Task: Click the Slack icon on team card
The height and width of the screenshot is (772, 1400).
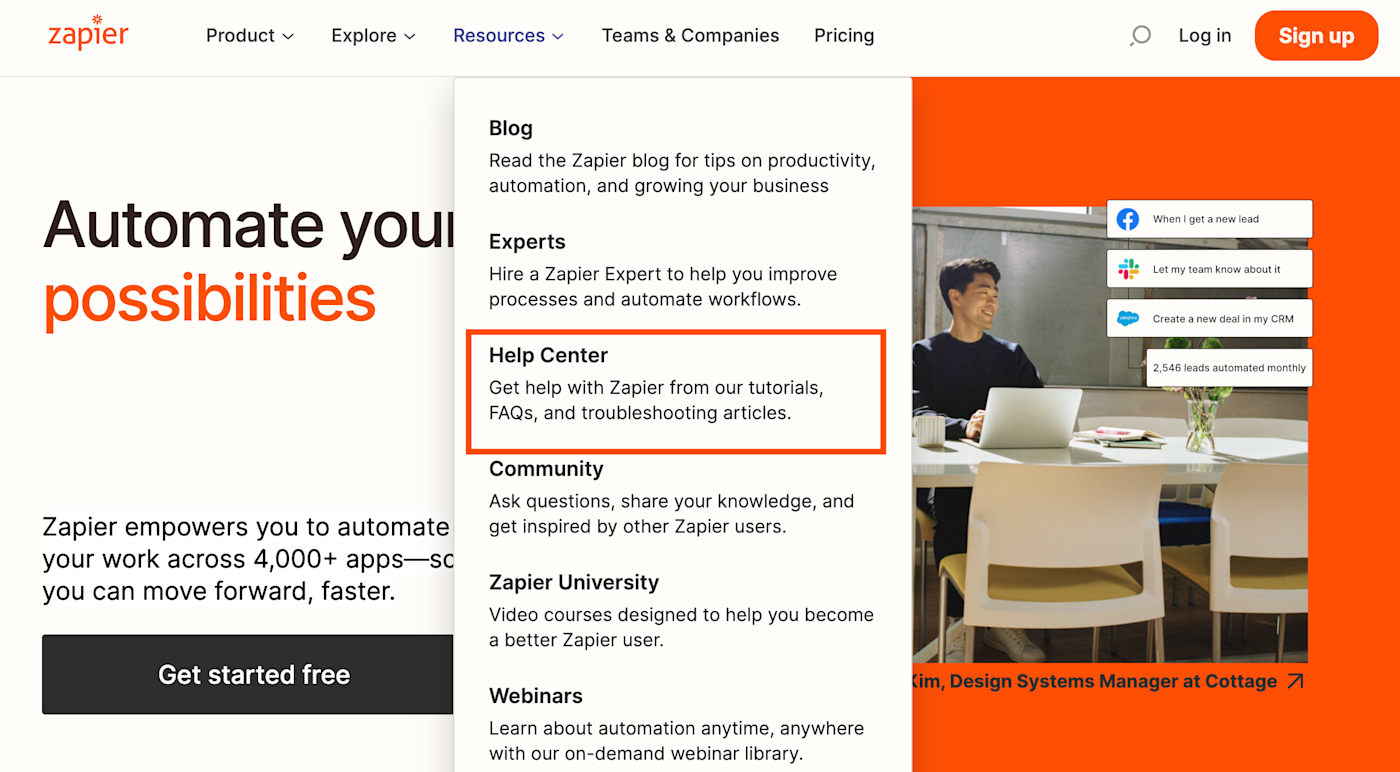Action: (1128, 269)
